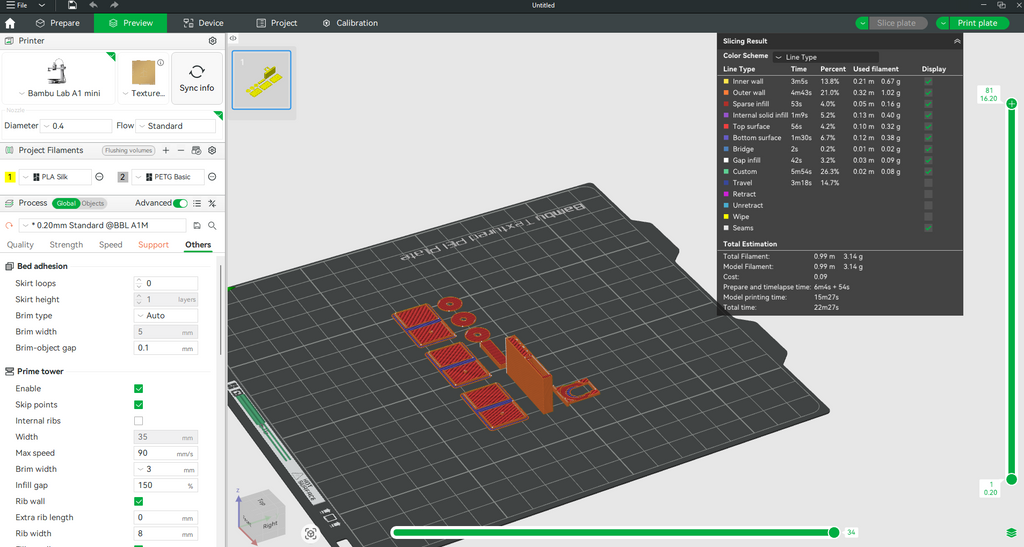Click the compare presets icon beside Advanced
Viewport: 1024px width, 547px height.
pos(212,203)
